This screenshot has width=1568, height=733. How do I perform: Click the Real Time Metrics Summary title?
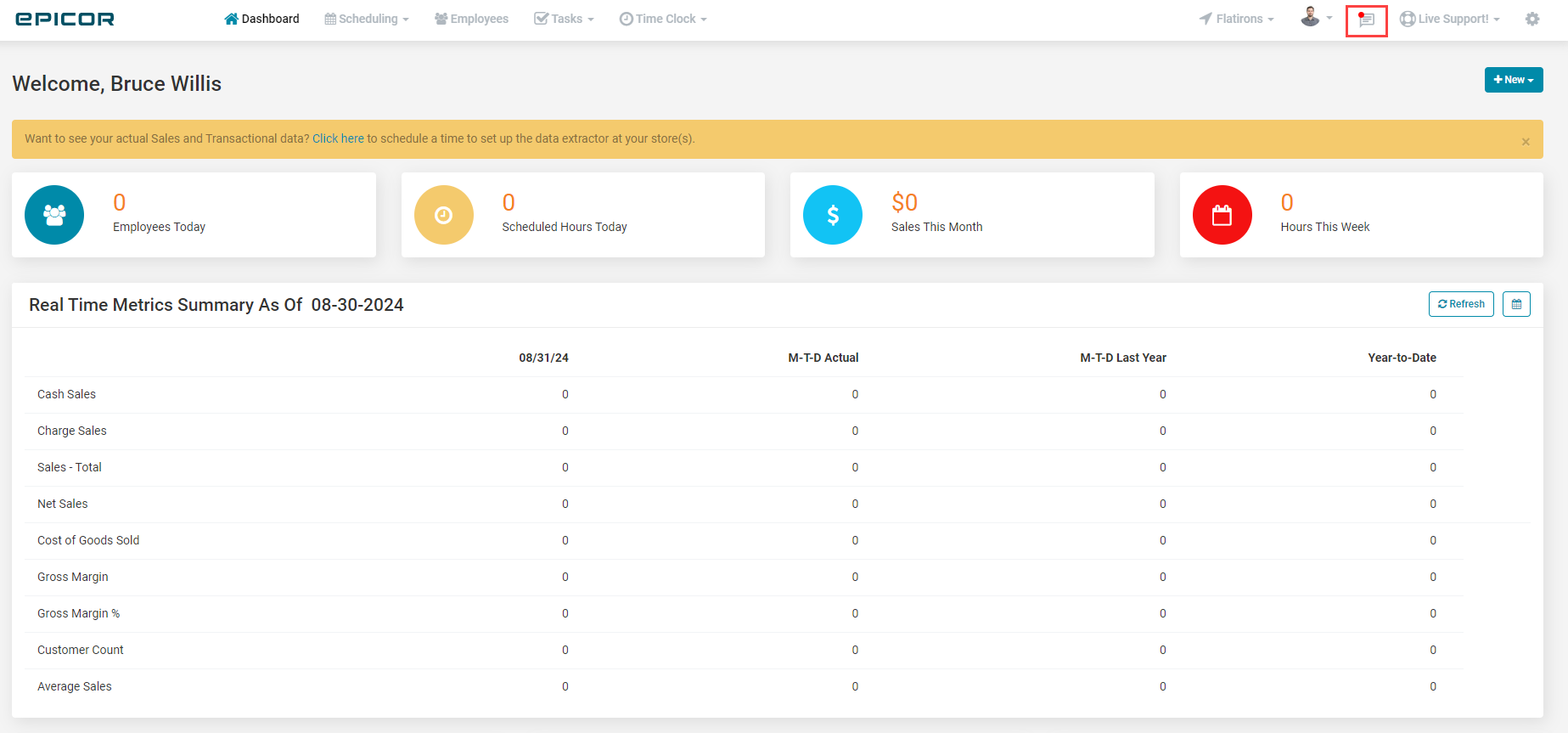click(216, 305)
